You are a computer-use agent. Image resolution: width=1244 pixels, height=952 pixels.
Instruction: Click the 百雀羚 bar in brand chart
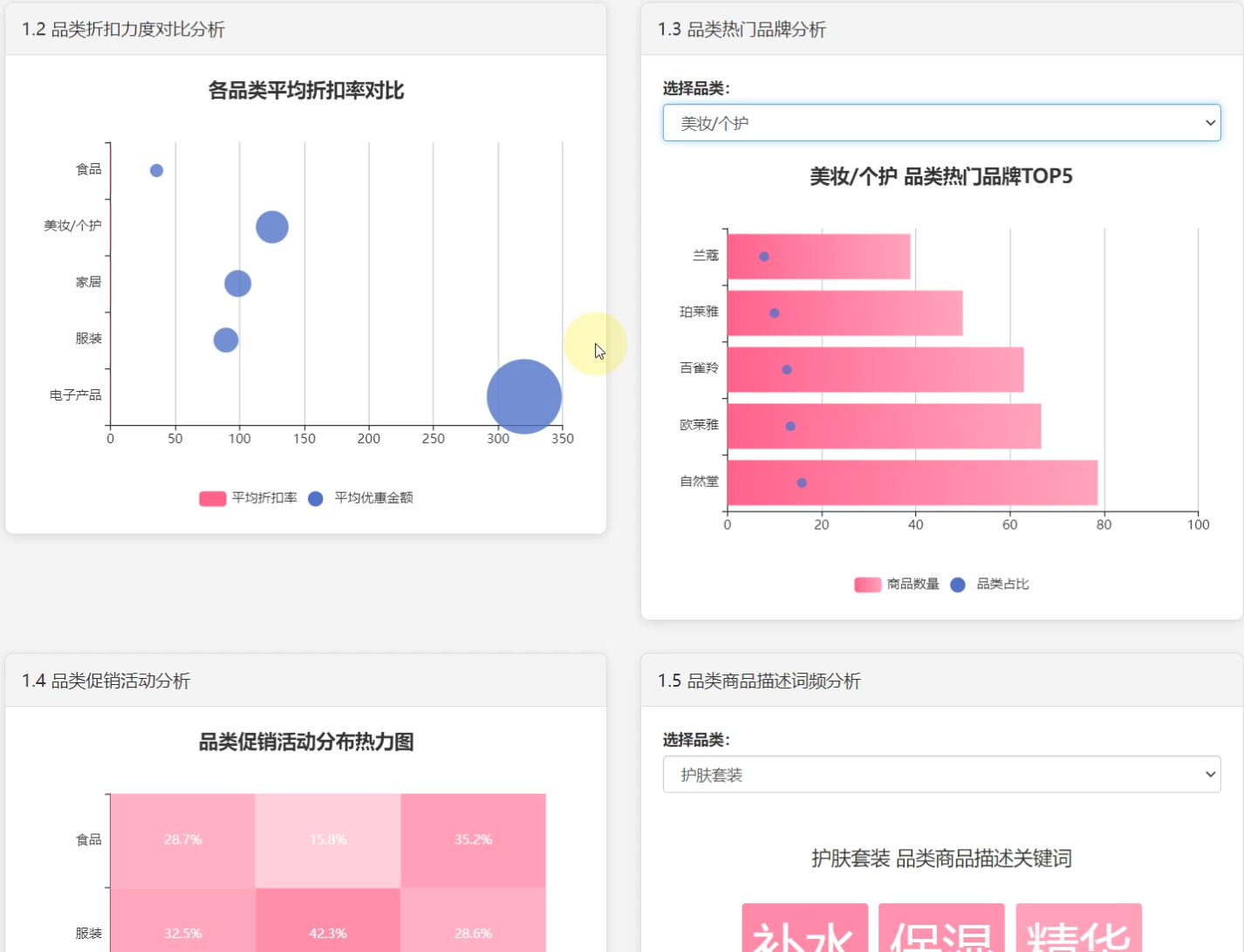[x=875, y=370]
